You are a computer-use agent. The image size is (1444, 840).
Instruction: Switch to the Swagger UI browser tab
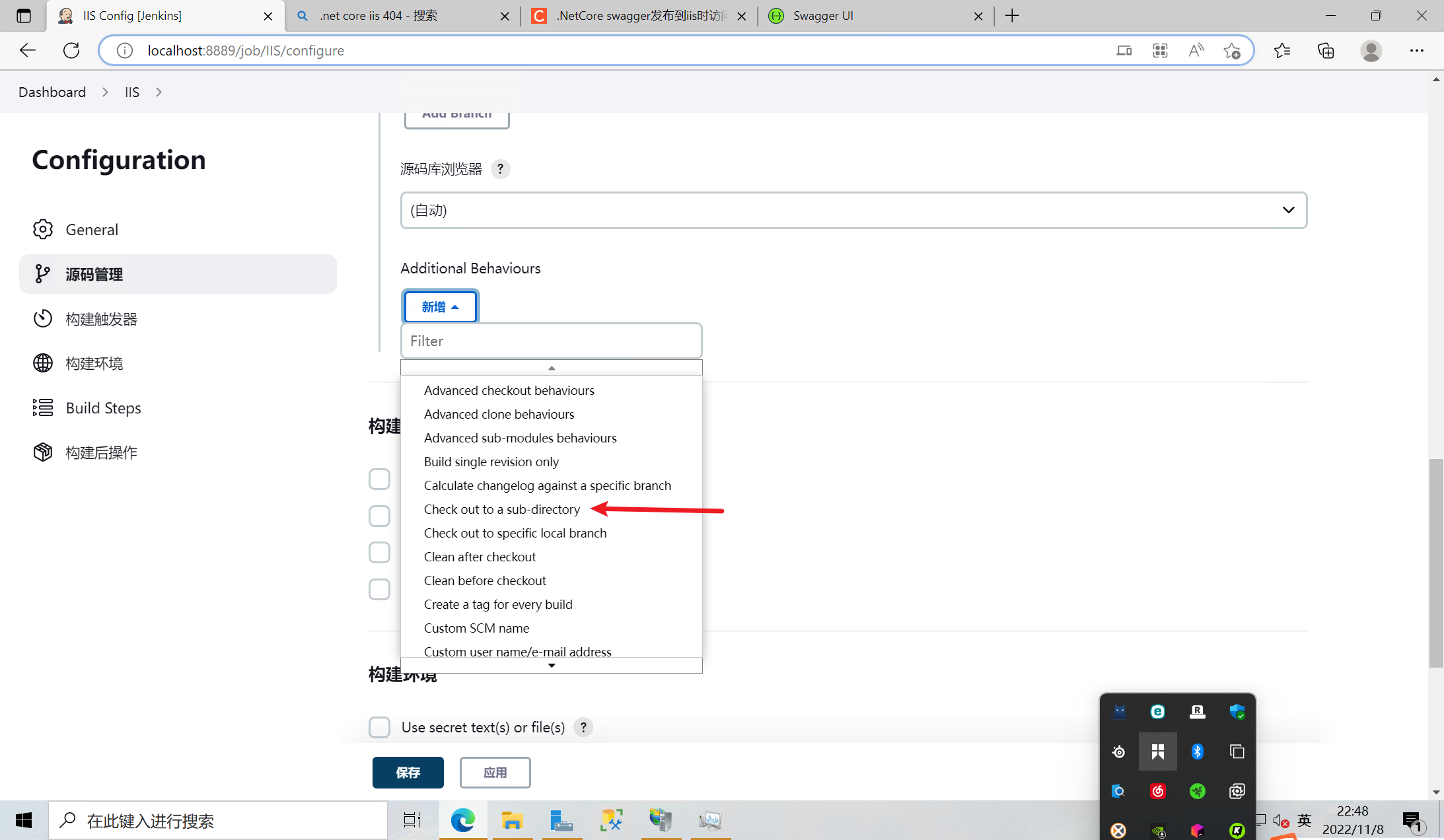[x=822, y=16]
